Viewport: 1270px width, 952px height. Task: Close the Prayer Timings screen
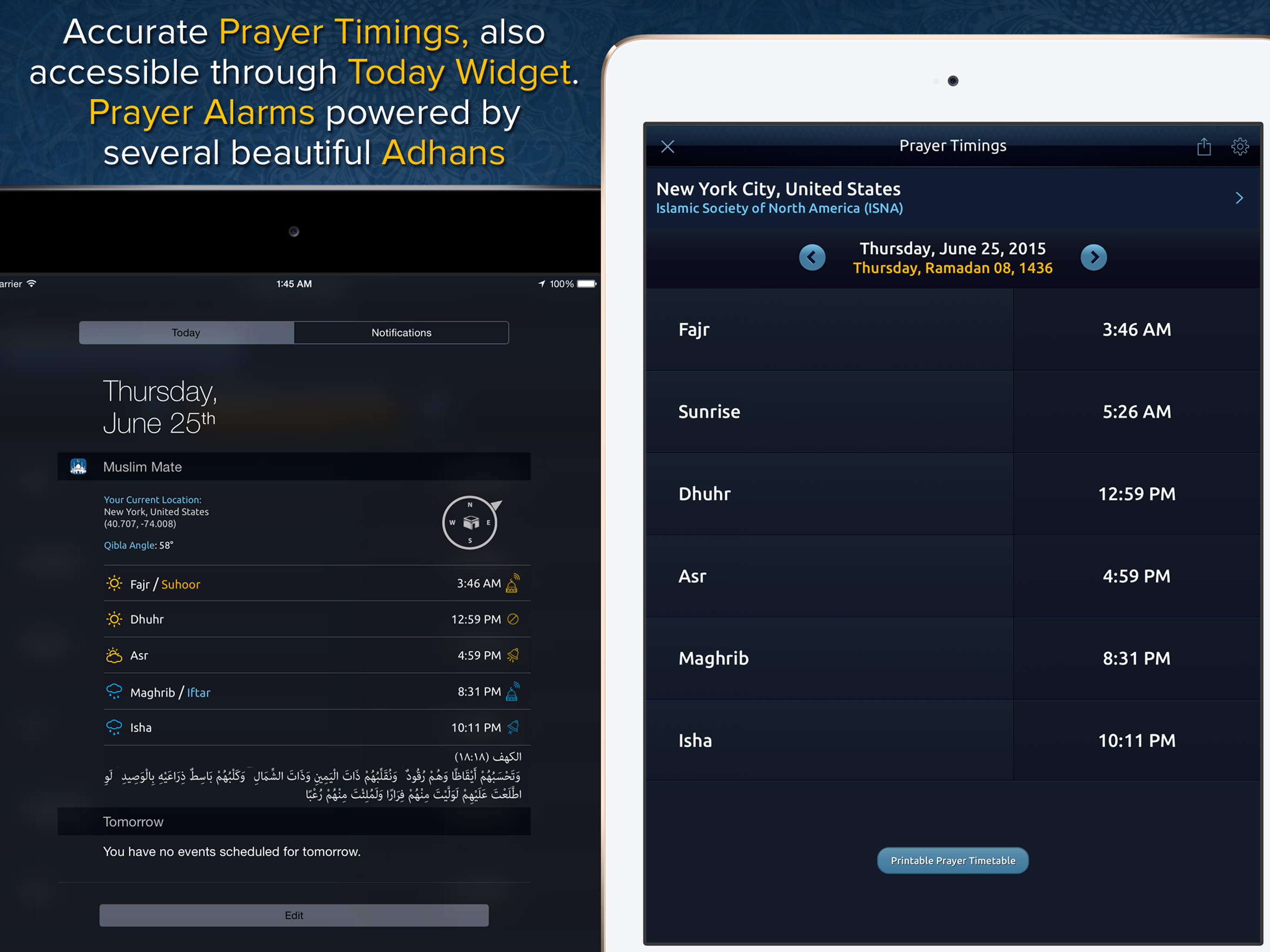667,146
